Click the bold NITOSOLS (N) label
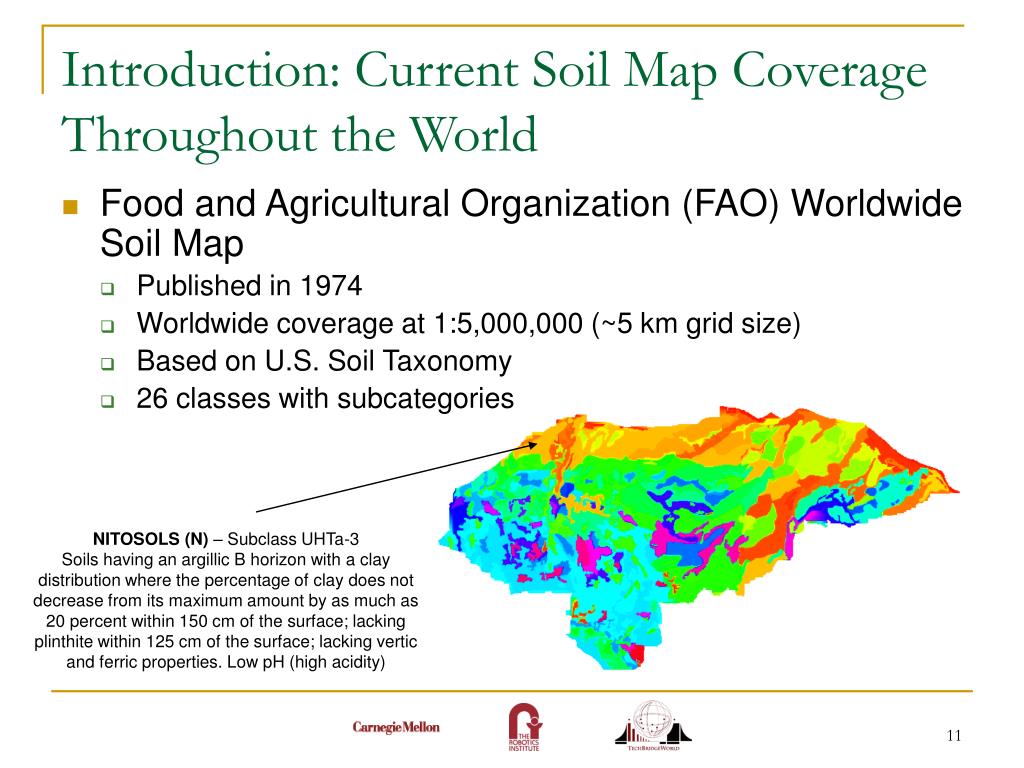 (x=150, y=539)
